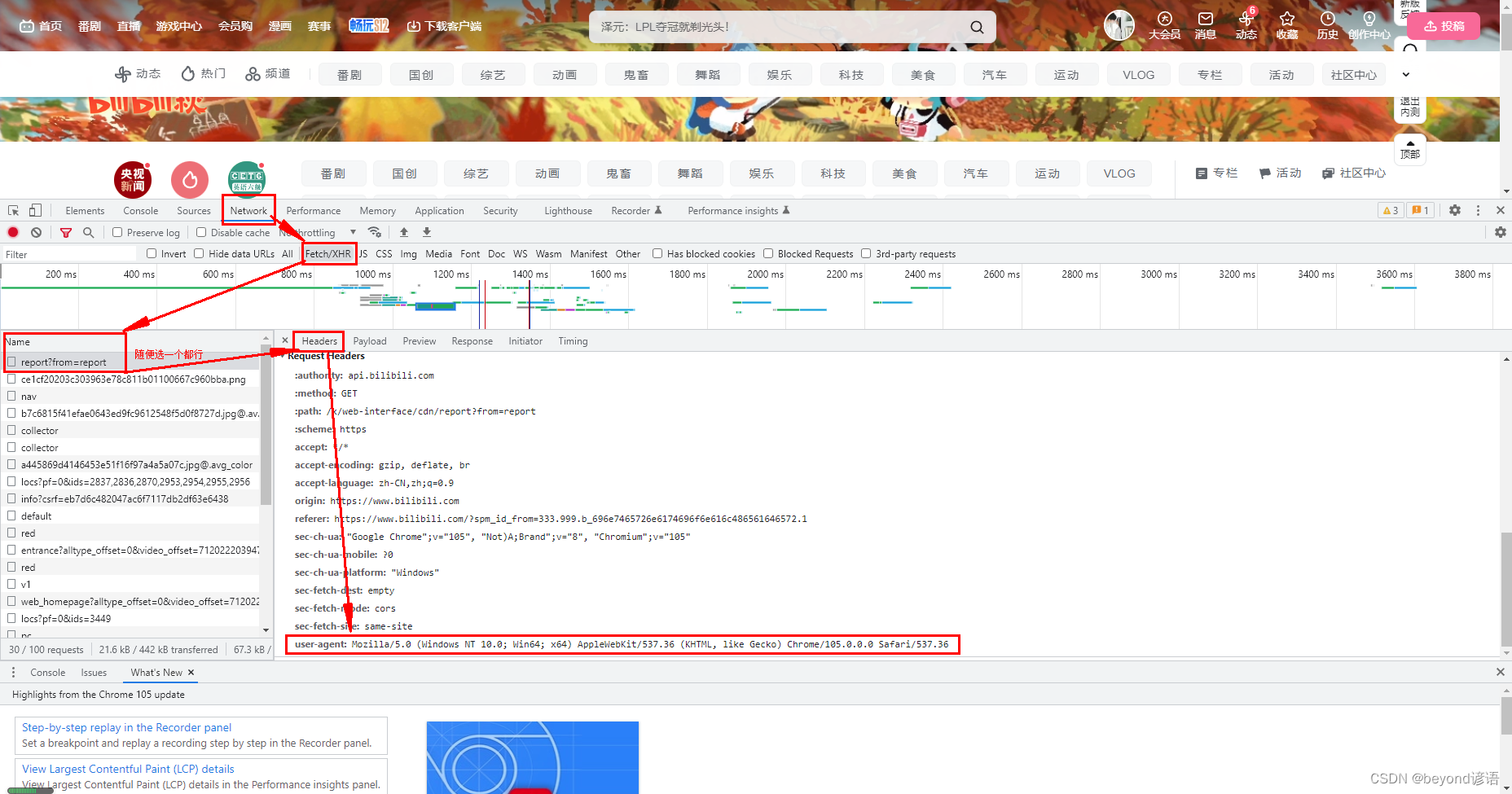Close the bottom drawer panel
The image size is (1512, 794).
1501,672
